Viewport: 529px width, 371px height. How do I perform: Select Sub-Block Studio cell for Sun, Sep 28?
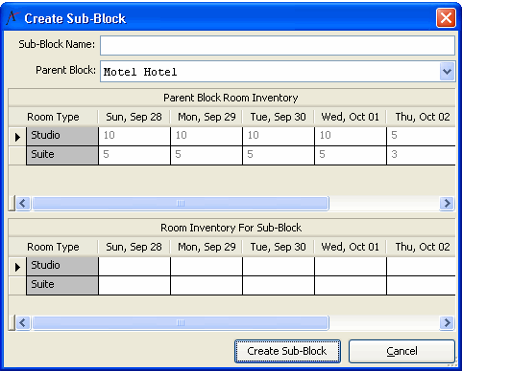point(134,266)
